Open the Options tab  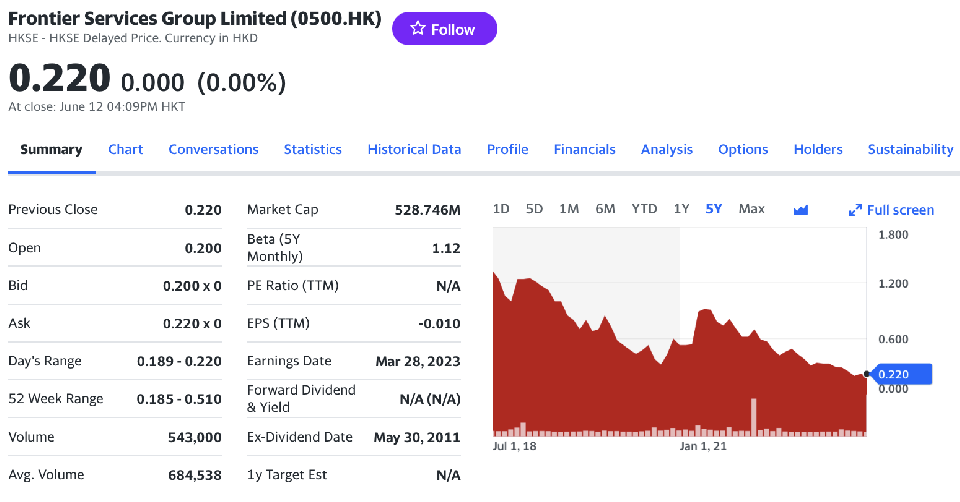(x=743, y=149)
